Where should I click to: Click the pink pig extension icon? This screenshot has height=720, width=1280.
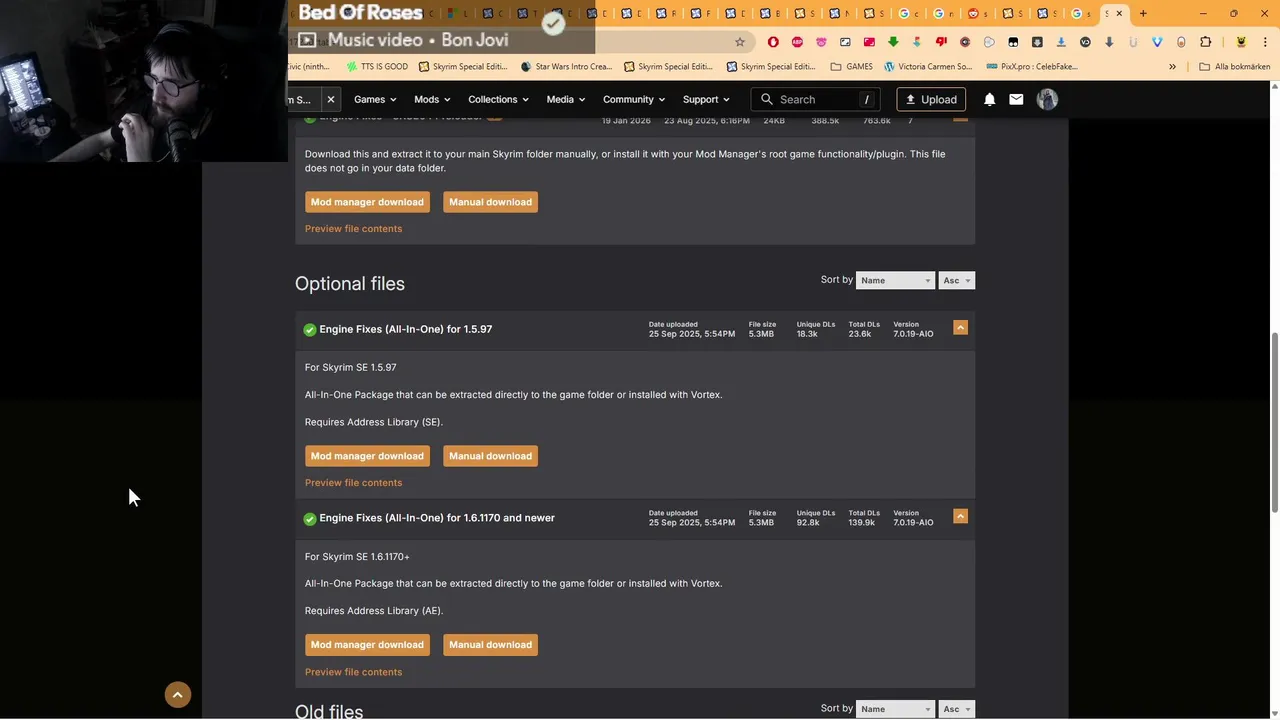pyautogui.click(x=821, y=42)
